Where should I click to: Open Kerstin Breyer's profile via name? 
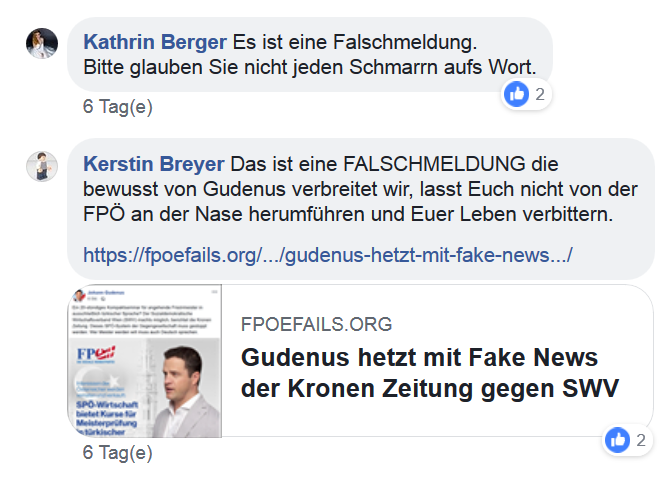[x=153, y=164]
